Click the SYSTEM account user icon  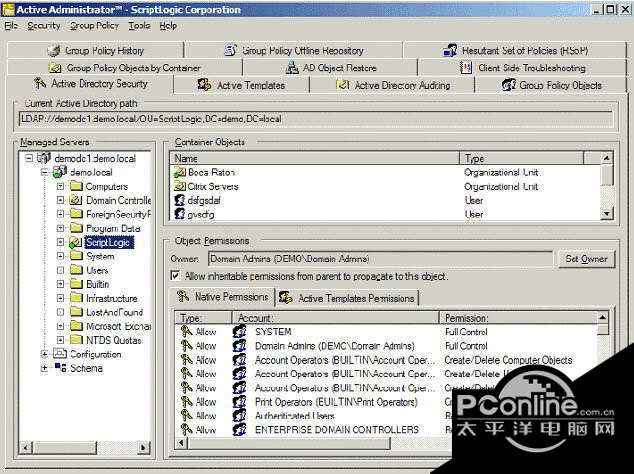239,331
